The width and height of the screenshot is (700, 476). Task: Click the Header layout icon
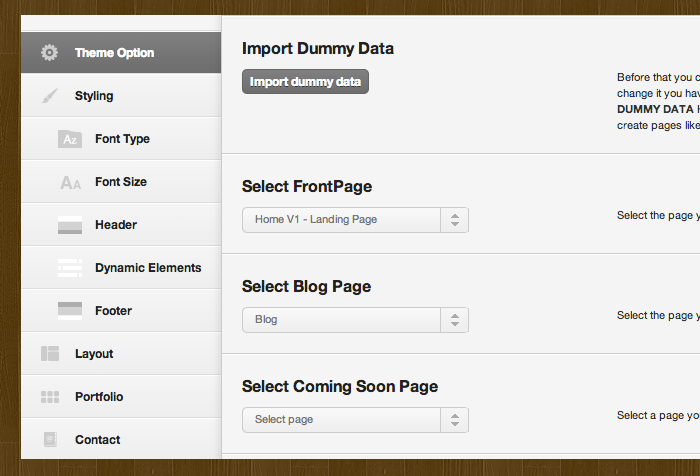click(x=69, y=225)
